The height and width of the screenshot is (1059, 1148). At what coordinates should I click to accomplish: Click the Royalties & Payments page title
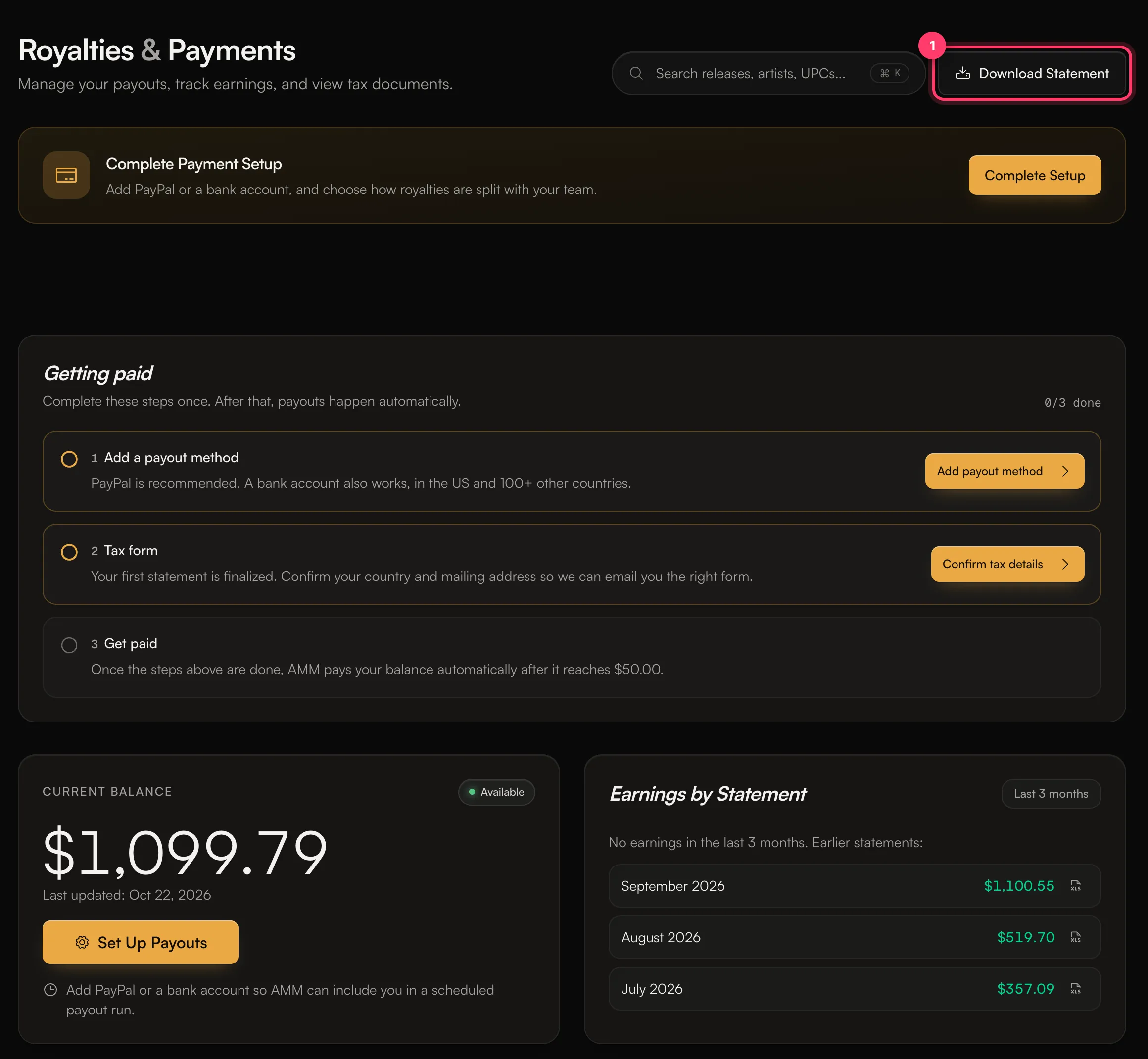157,50
